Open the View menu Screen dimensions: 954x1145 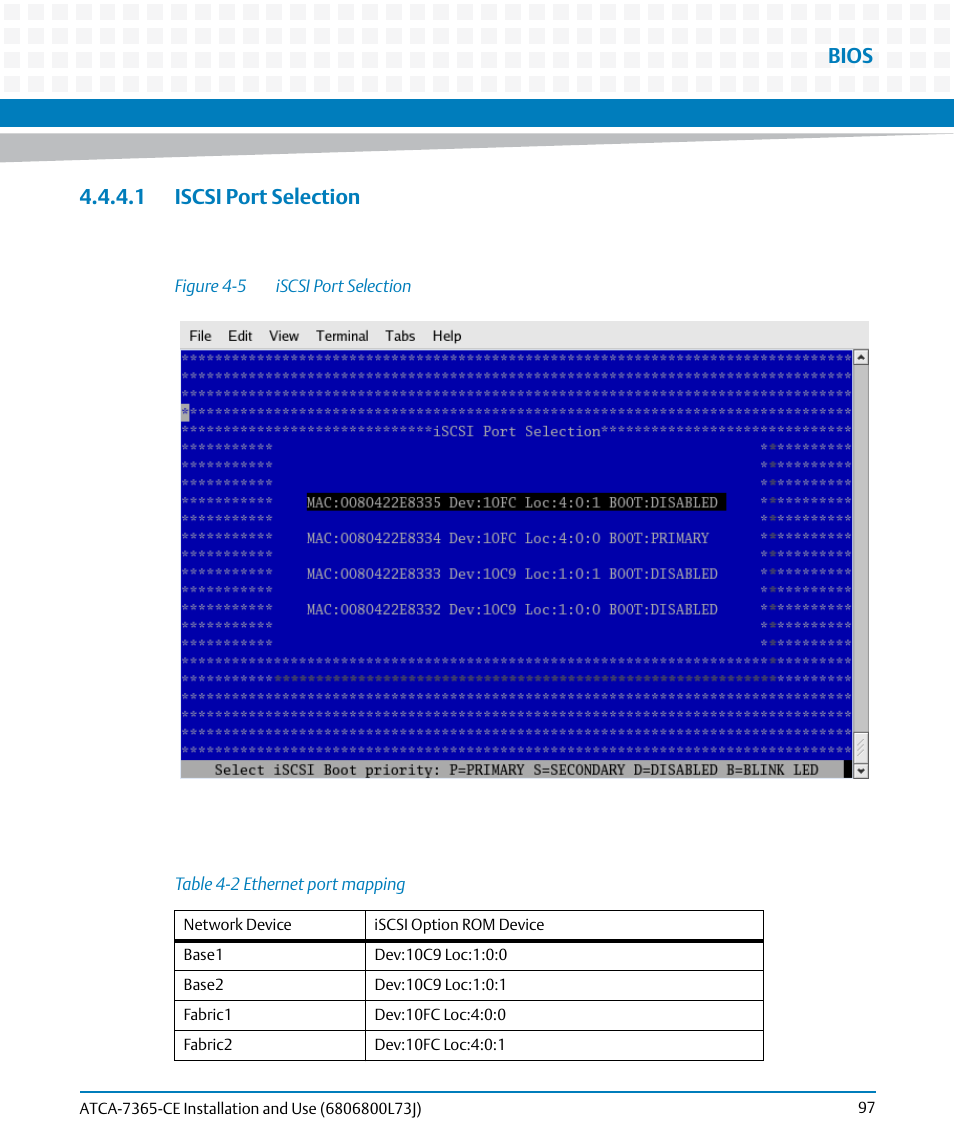(x=283, y=336)
